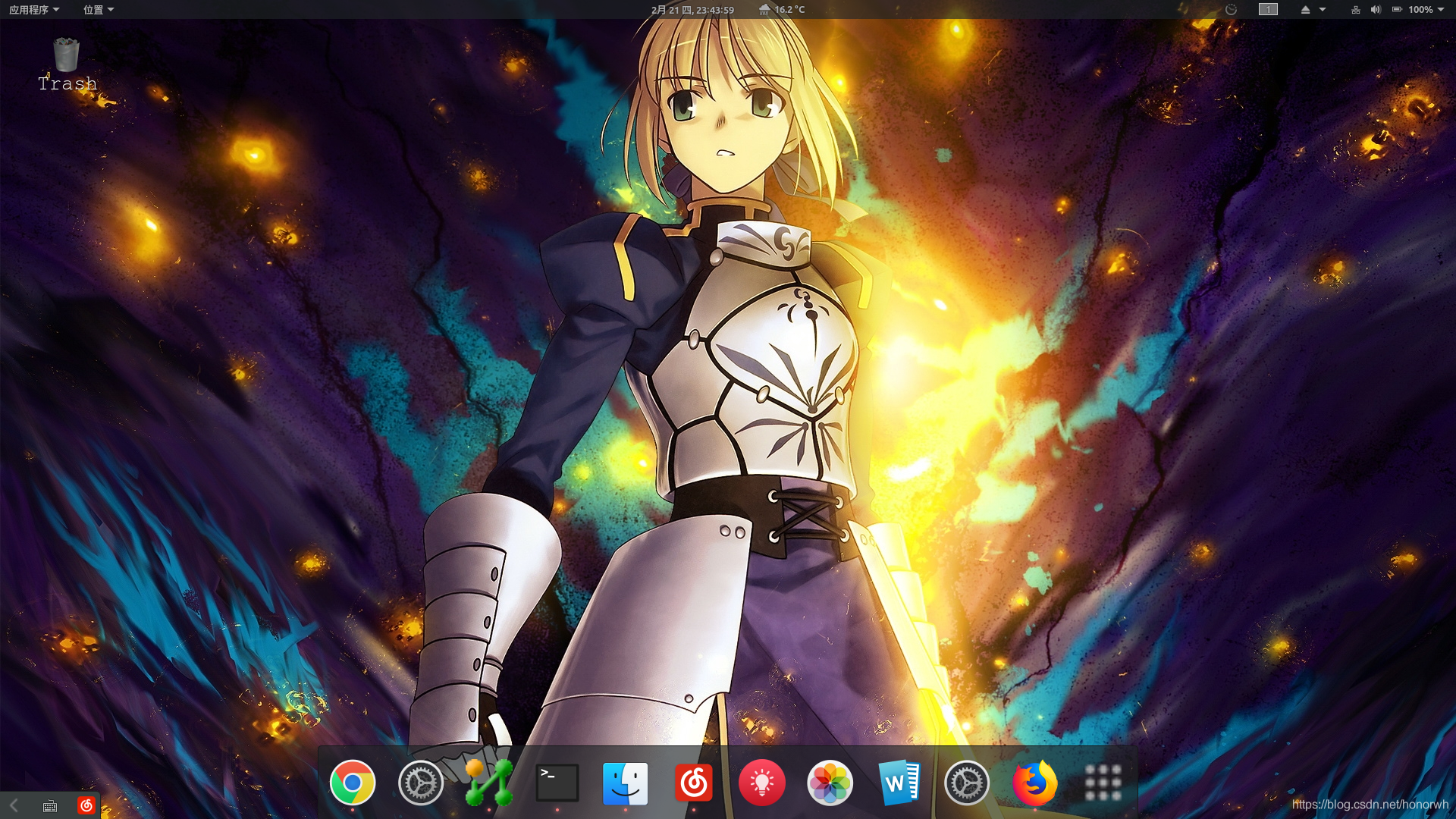Screen dimensions: 1456x819
Task: Open Google Chrome from the dock
Action: 353,783
